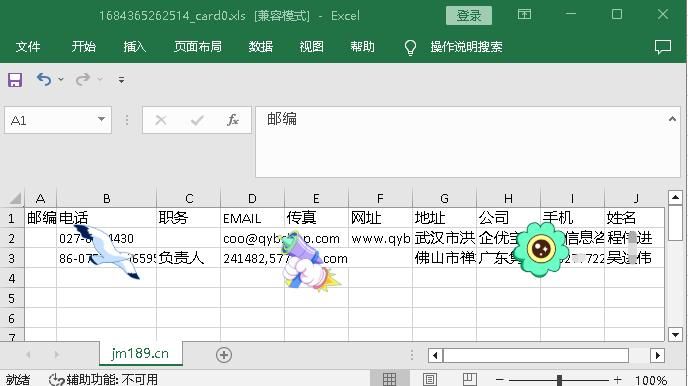Click the zoom slider handle
The width and height of the screenshot is (688, 386).
559,380
